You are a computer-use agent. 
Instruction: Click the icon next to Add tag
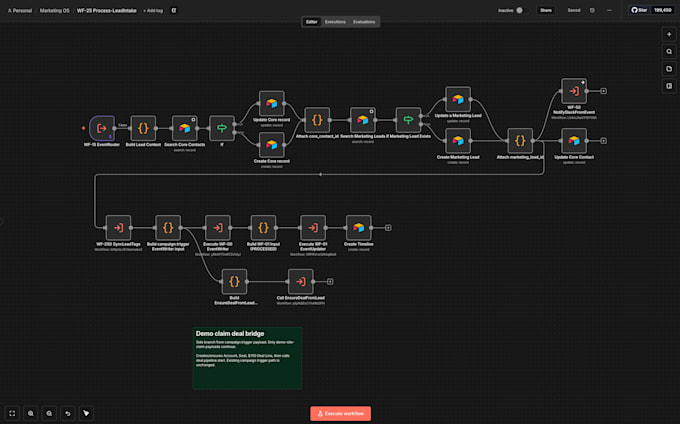174,10
